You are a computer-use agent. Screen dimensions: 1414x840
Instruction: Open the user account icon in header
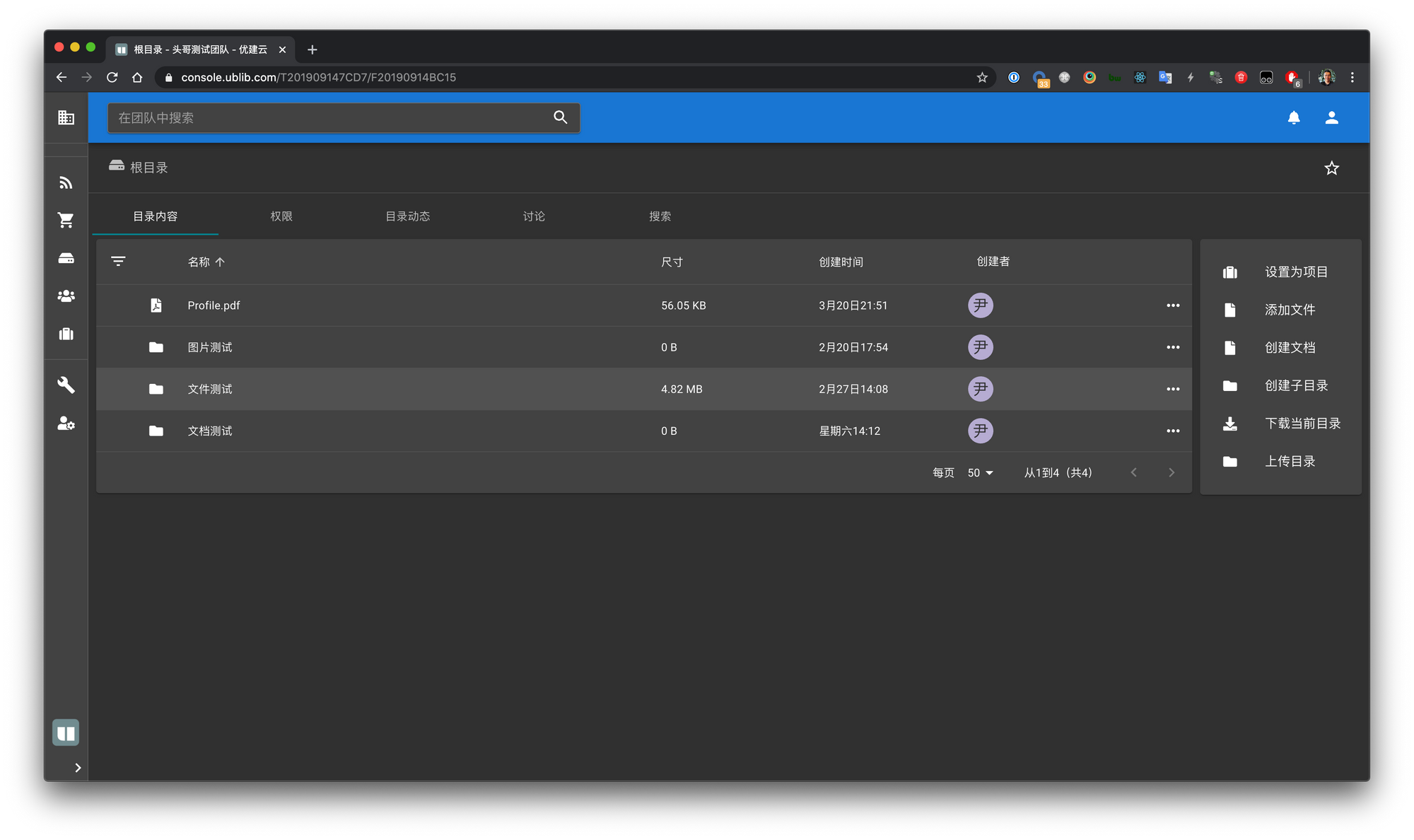(x=1331, y=117)
